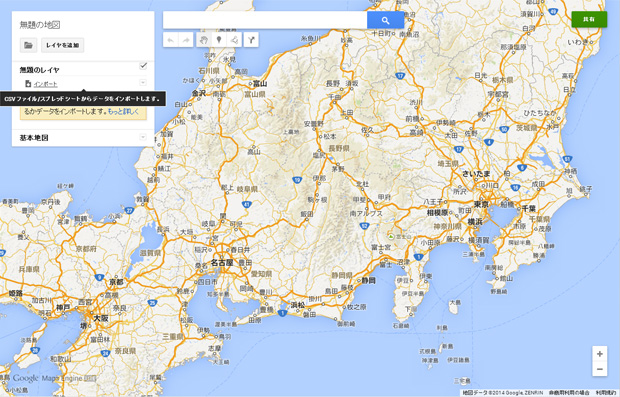Open the 商用利用の場合 footer link

point(569,393)
